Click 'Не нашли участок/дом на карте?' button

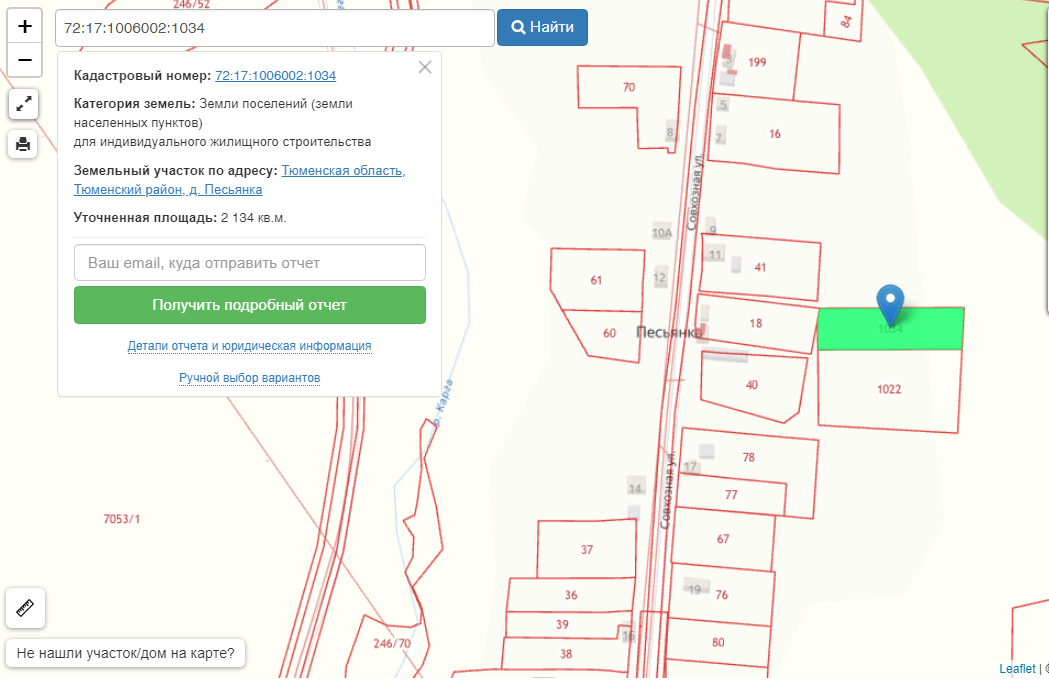(126, 654)
